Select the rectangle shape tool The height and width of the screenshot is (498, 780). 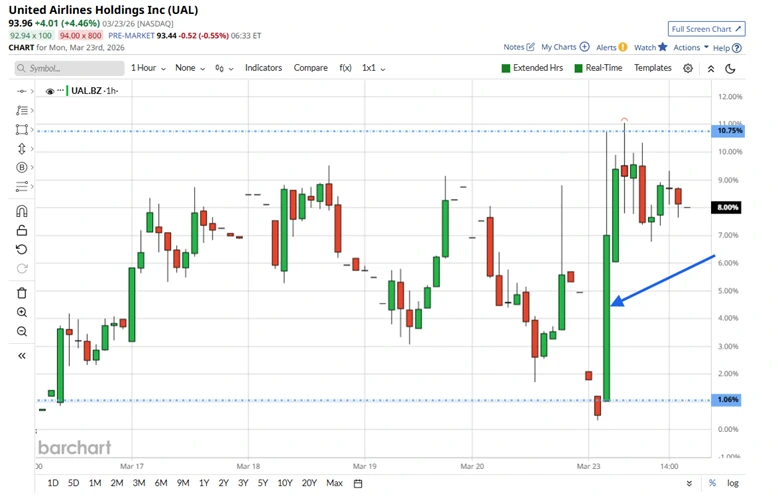pyautogui.click(x=22, y=129)
